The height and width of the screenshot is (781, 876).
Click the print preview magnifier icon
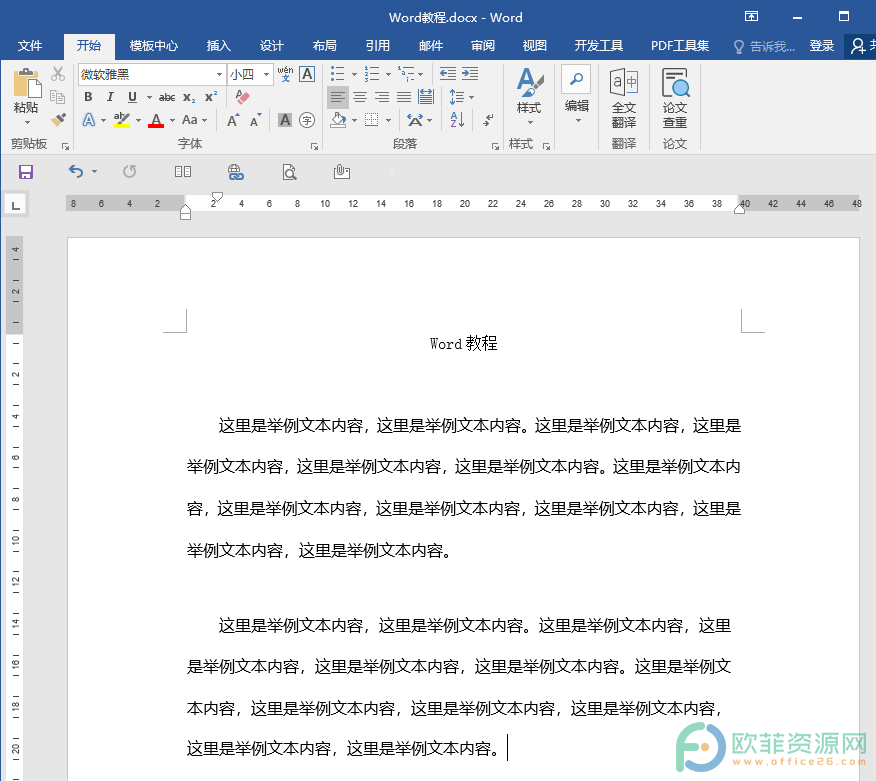[x=289, y=172]
